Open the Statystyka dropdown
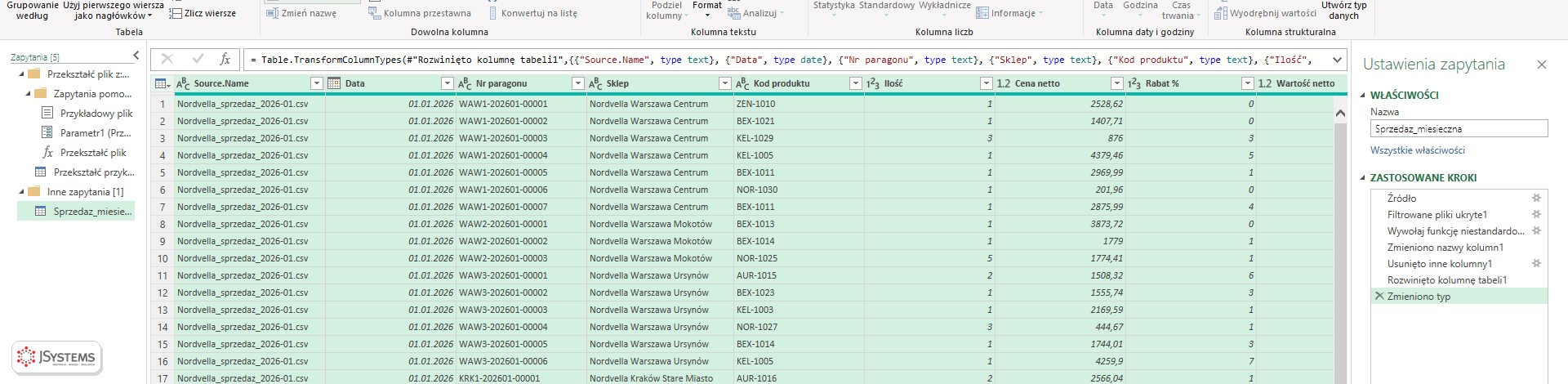 834,8
